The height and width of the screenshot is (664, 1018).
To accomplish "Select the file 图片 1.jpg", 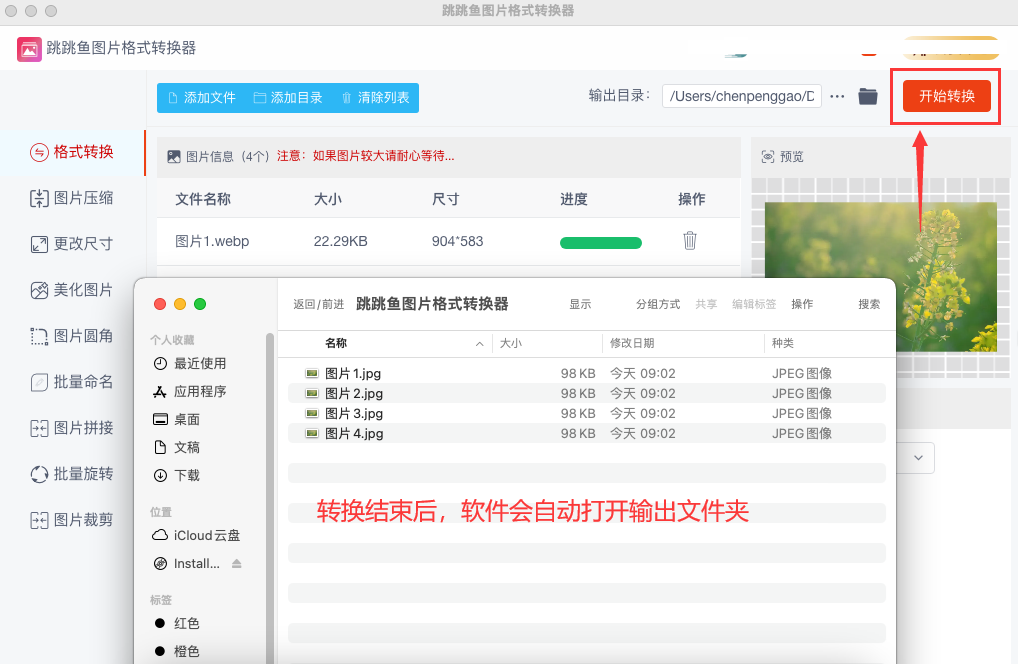I will pyautogui.click(x=587, y=373).
